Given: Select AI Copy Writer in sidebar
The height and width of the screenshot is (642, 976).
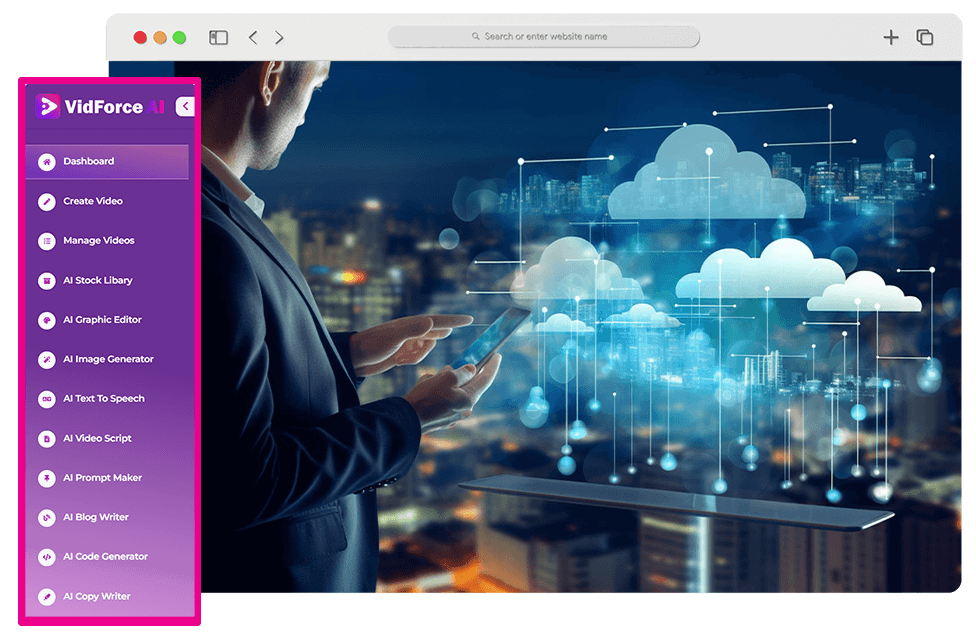Looking at the screenshot, I should tap(97, 597).
